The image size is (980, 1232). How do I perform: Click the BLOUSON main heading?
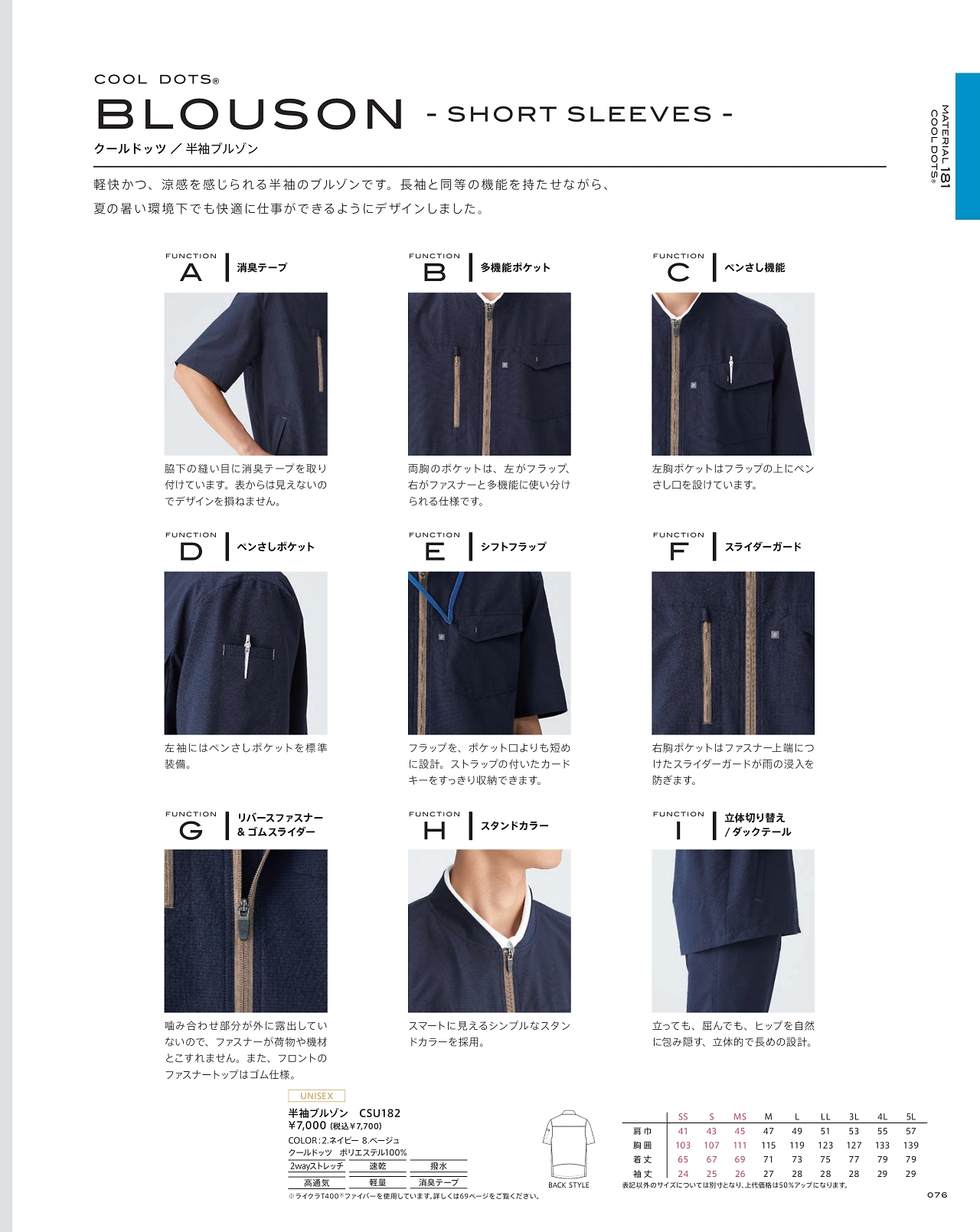tap(250, 114)
